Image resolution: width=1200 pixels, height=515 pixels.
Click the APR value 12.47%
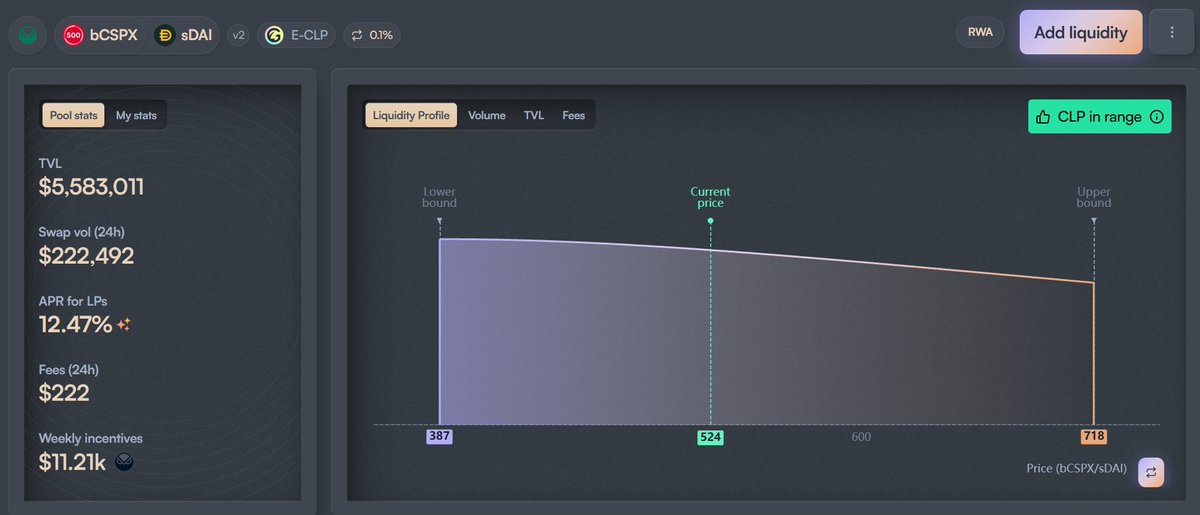pos(75,324)
